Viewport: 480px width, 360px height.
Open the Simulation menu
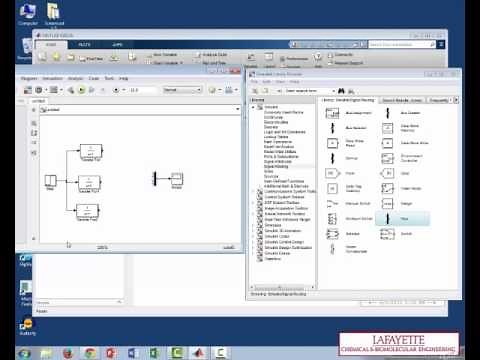point(53,78)
